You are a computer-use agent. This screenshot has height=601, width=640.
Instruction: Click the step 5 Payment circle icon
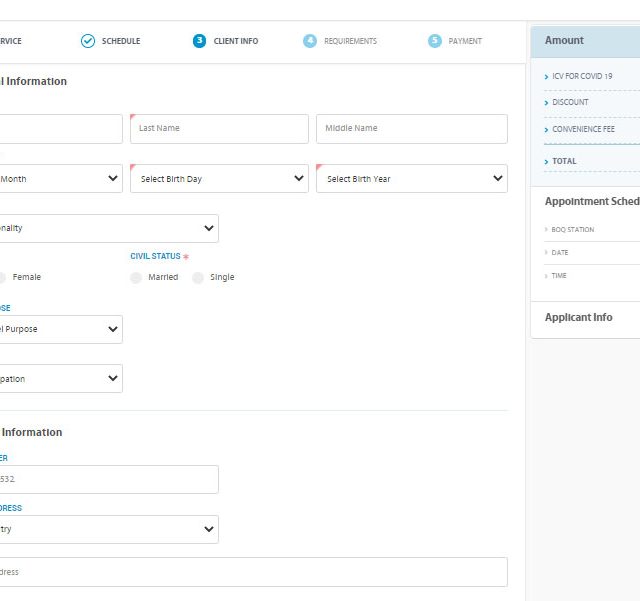(434, 41)
